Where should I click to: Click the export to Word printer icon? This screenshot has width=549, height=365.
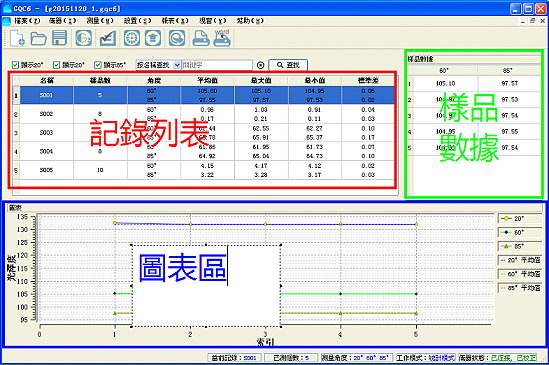[x=222, y=38]
